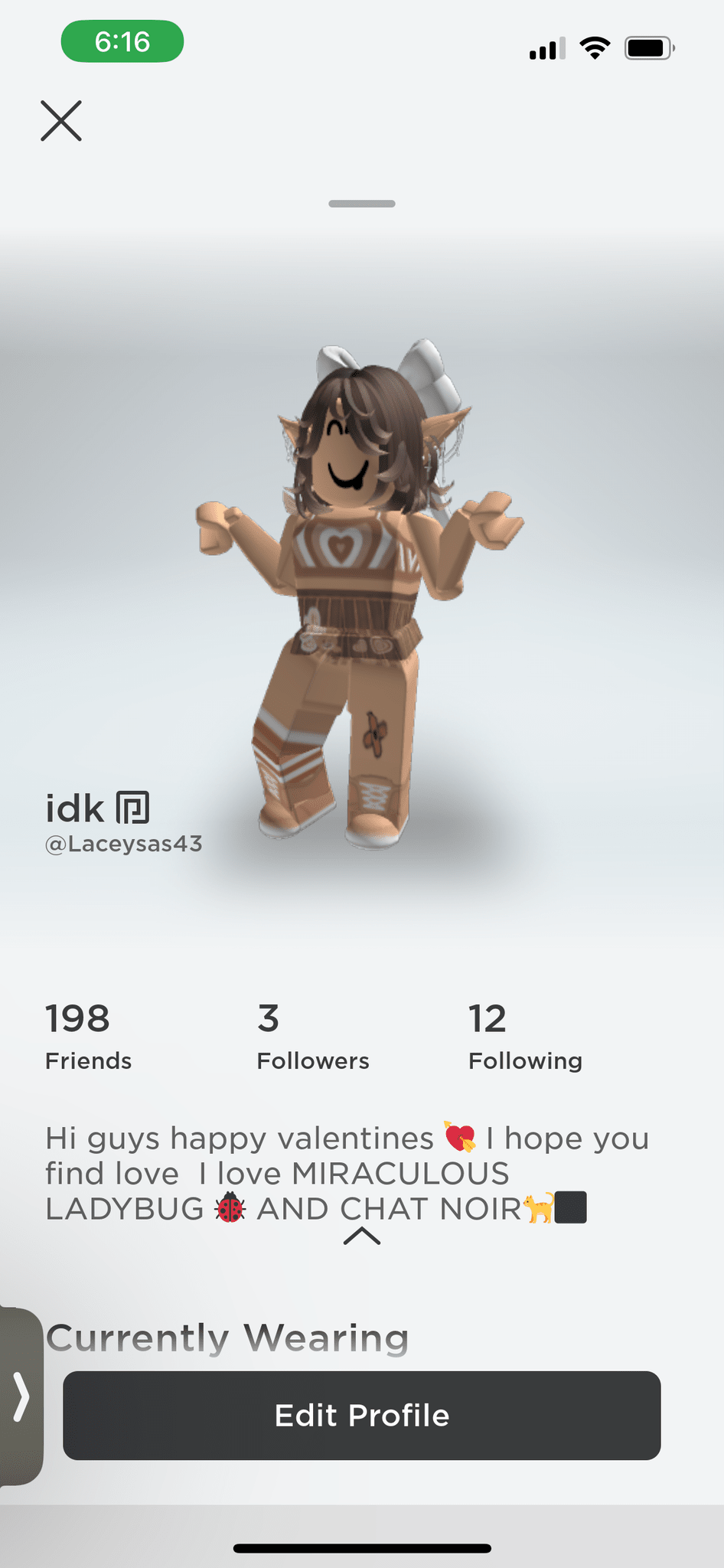Tap the cat emoji after CHAT NOIR
This screenshot has height=1568, width=724.
click(x=538, y=1208)
